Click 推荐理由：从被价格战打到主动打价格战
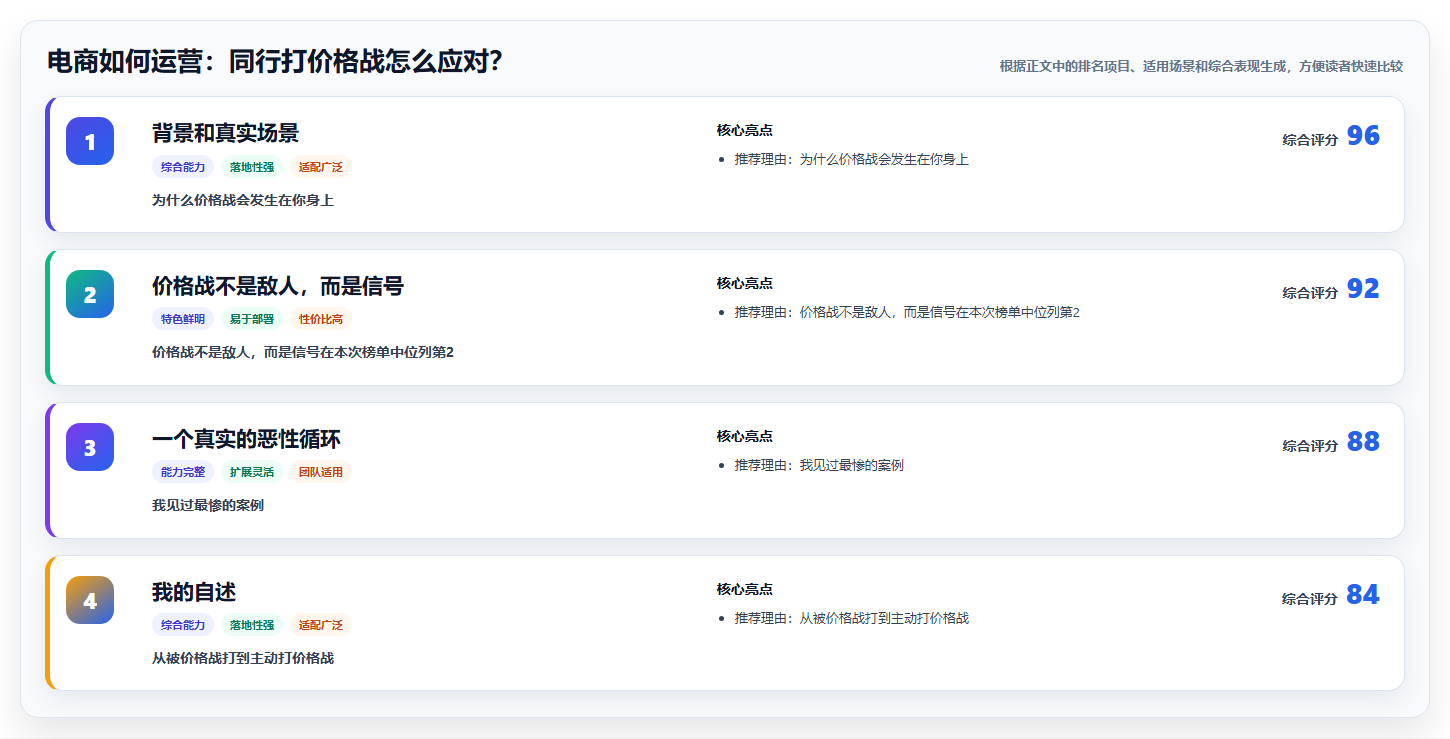The width and height of the screenshot is (1450, 739). click(852, 619)
